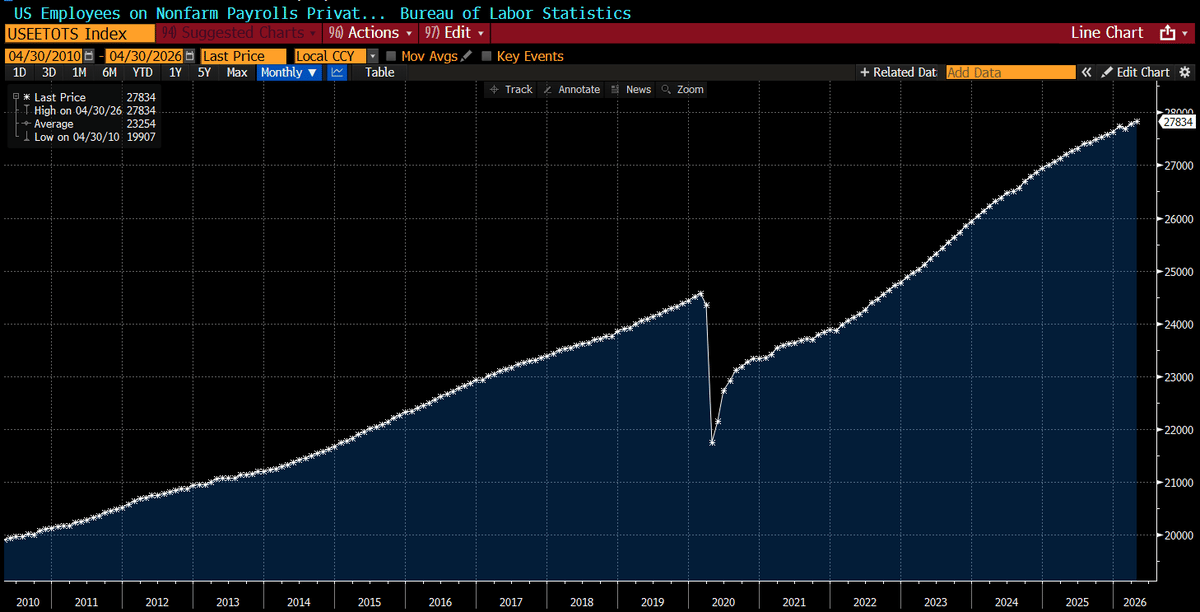
Task: Select the YTD range tab
Action: tap(143, 72)
